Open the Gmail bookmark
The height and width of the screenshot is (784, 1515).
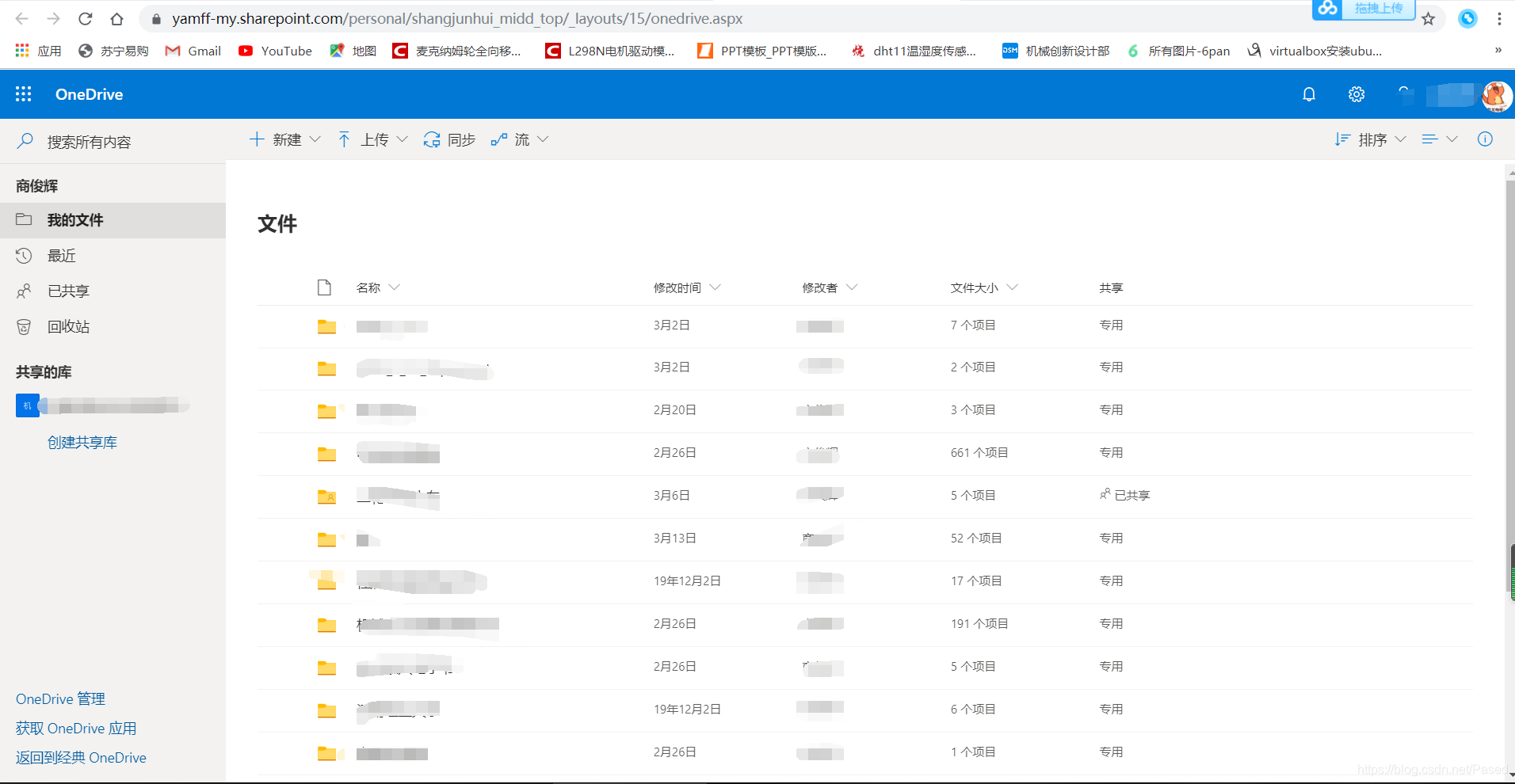193,51
